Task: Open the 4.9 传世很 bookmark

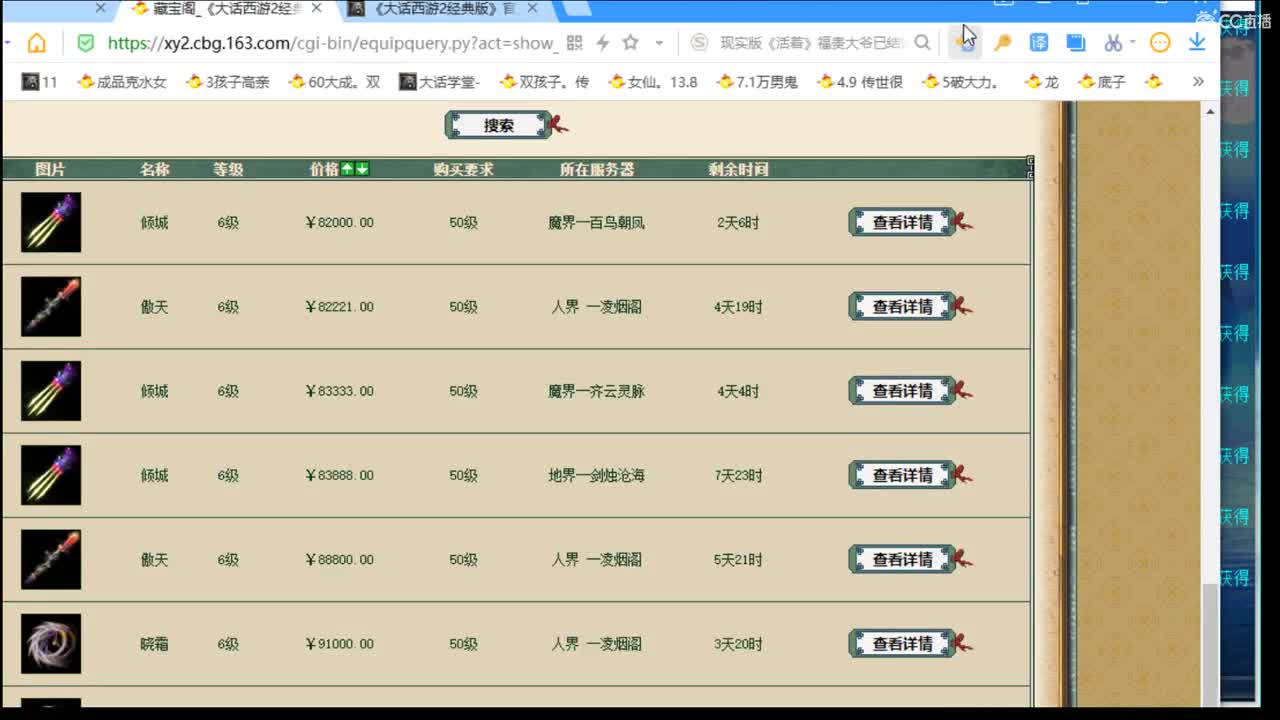Action: [x=860, y=82]
